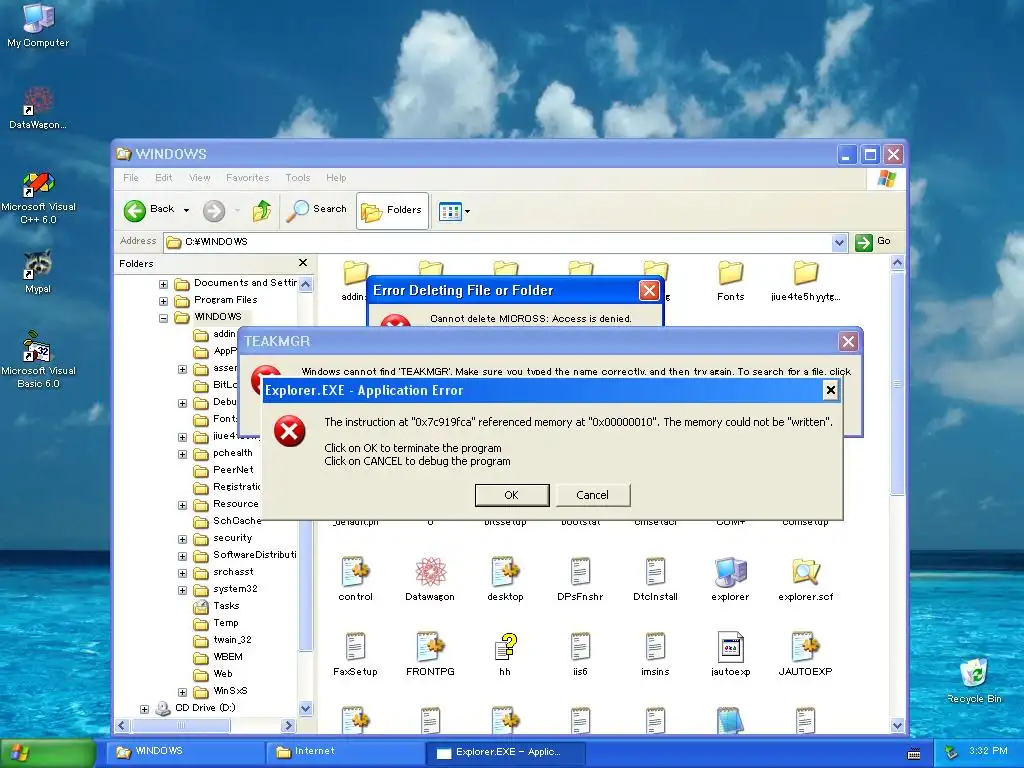1024x768 pixels.
Task: Click the Forward arrow toolbar button
Action: tap(214, 210)
